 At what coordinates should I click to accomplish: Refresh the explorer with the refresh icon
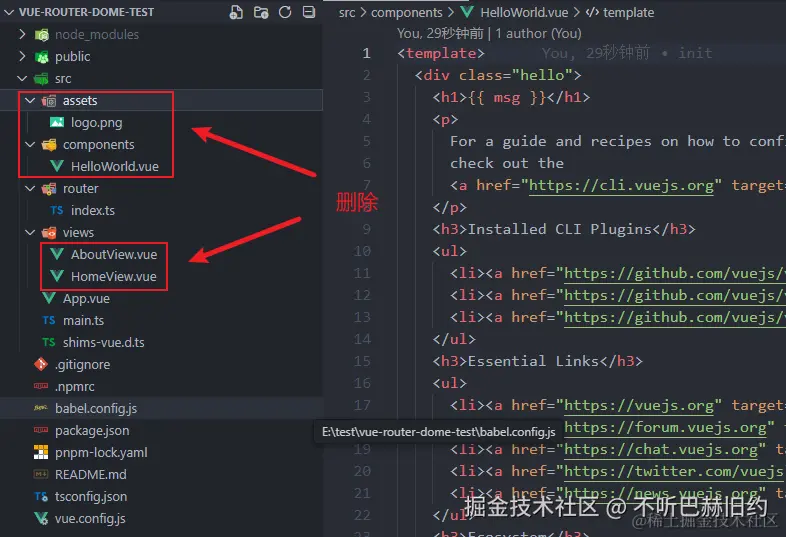pos(285,12)
